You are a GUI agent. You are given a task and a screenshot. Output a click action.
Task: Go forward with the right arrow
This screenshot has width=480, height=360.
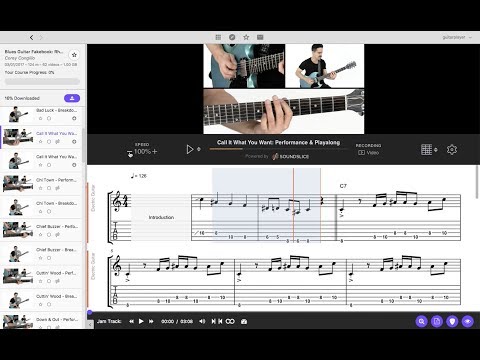(41, 37)
